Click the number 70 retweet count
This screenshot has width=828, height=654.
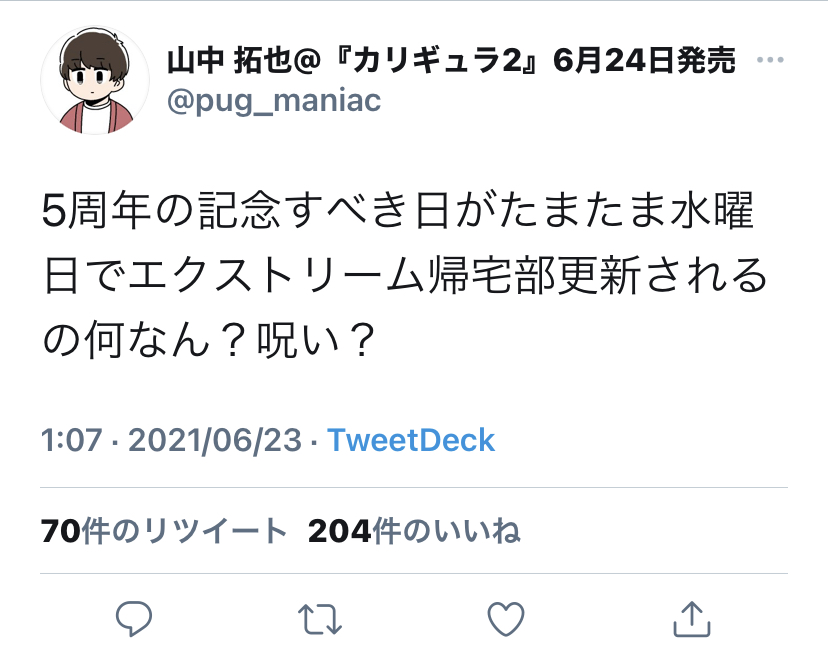click(61, 531)
